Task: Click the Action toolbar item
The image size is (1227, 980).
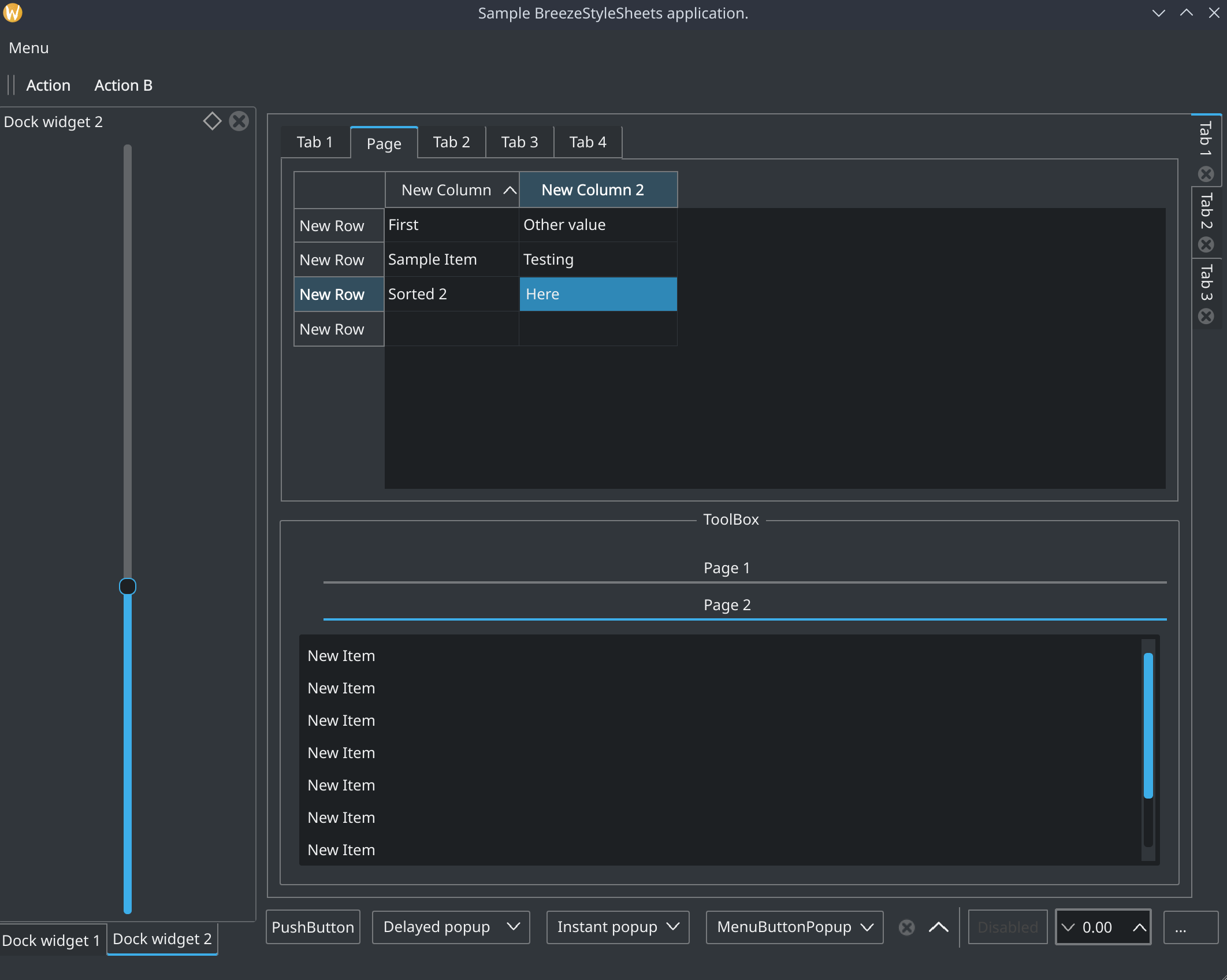Action: tap(49, 85)
